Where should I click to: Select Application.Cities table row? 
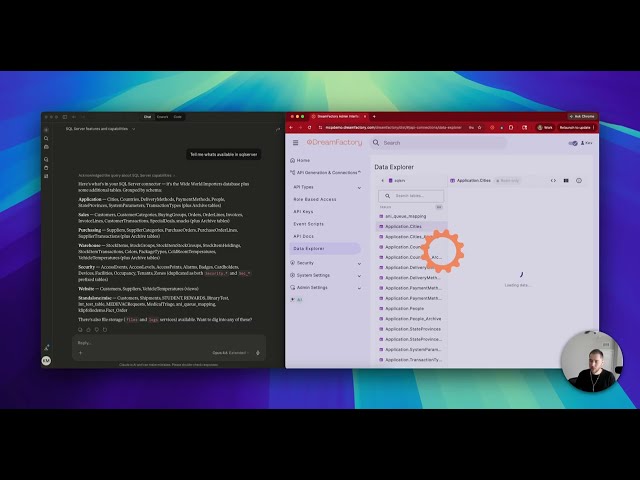pyautogui.click(x=411, y=227)
